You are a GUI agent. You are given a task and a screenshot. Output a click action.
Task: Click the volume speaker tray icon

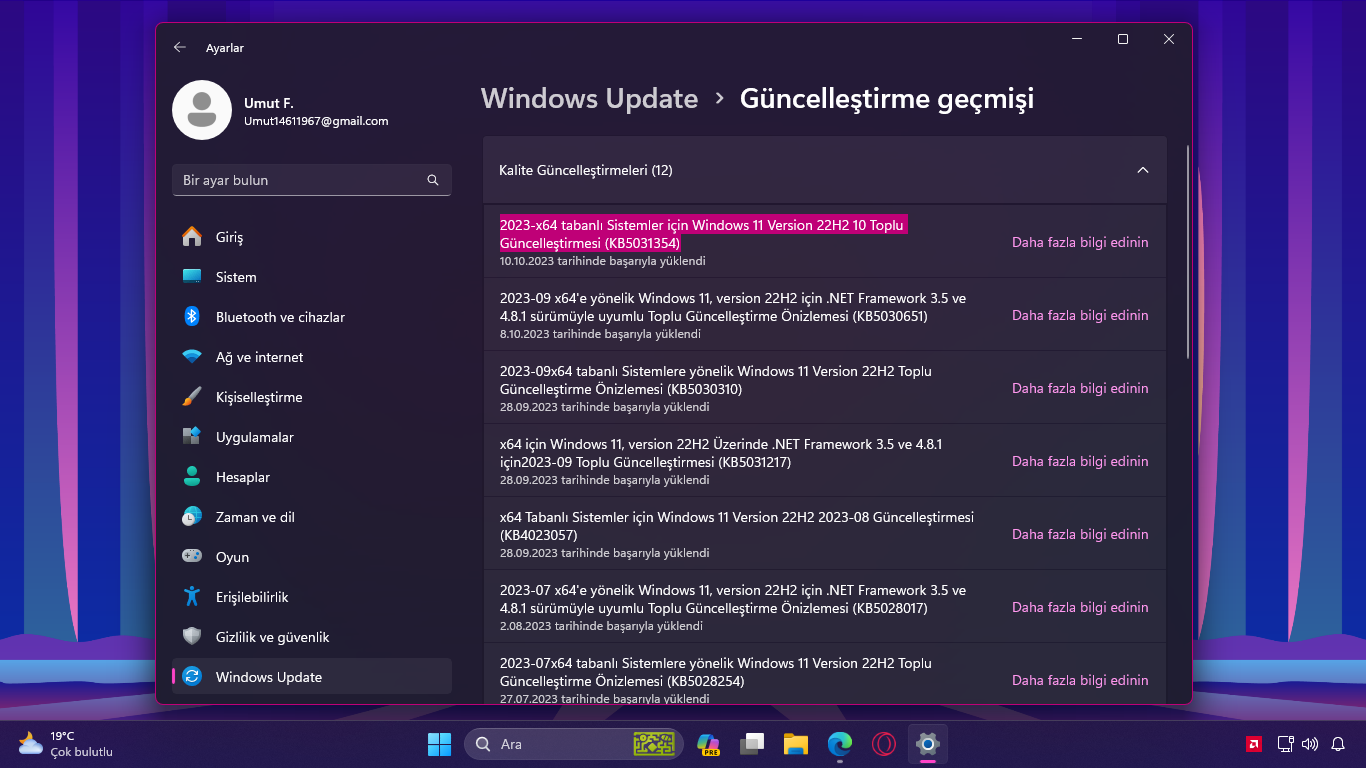[1310, 744]
